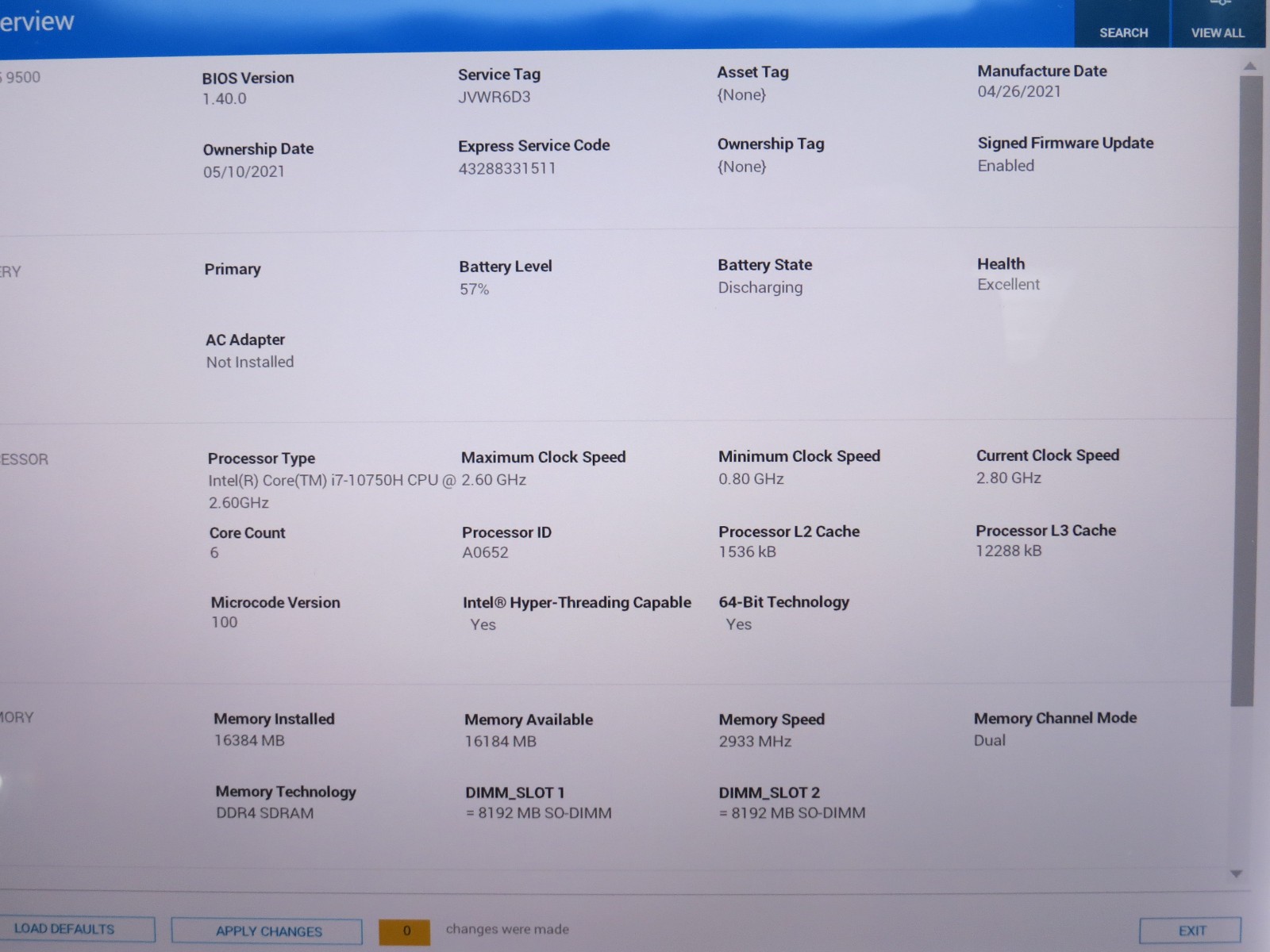This screenshot has width=1270, height=952.
Task: Click Memory Speed 2933 MHz
Action: tap(755, 741)
